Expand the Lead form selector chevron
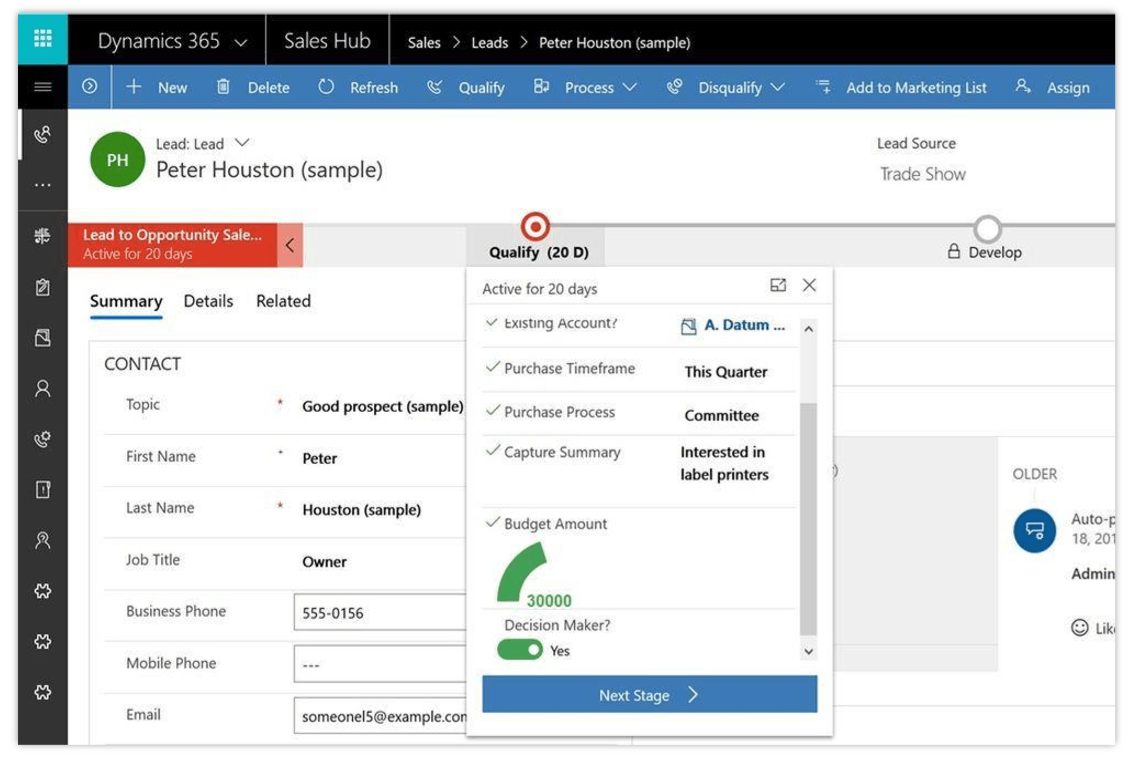This screenshot has height=760, width=1141. tap(242, 142)
